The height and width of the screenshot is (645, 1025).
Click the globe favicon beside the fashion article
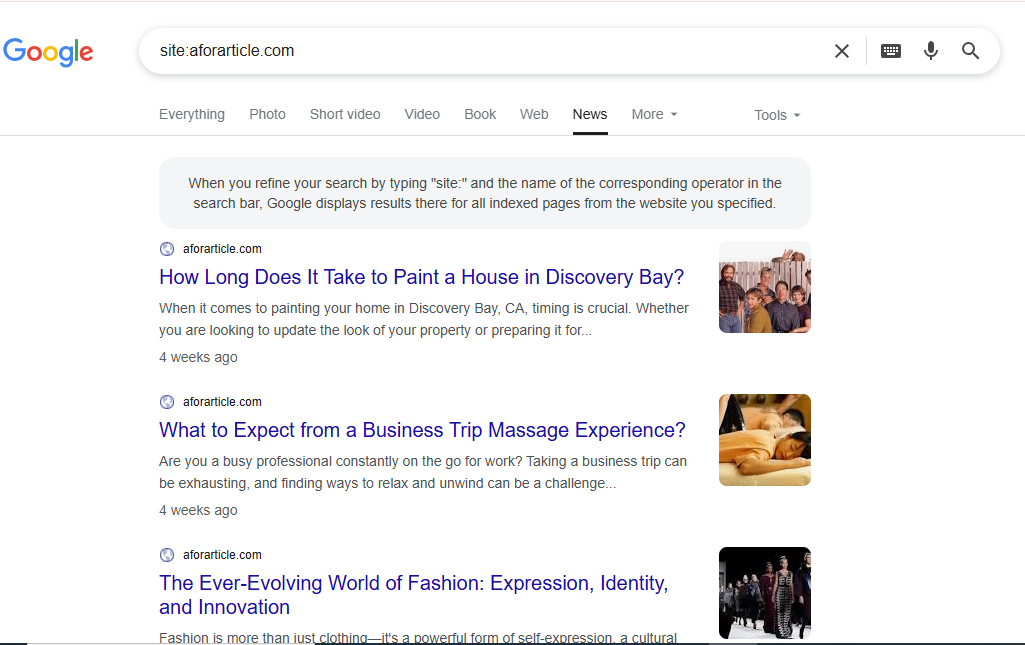[x=166, y=554]
